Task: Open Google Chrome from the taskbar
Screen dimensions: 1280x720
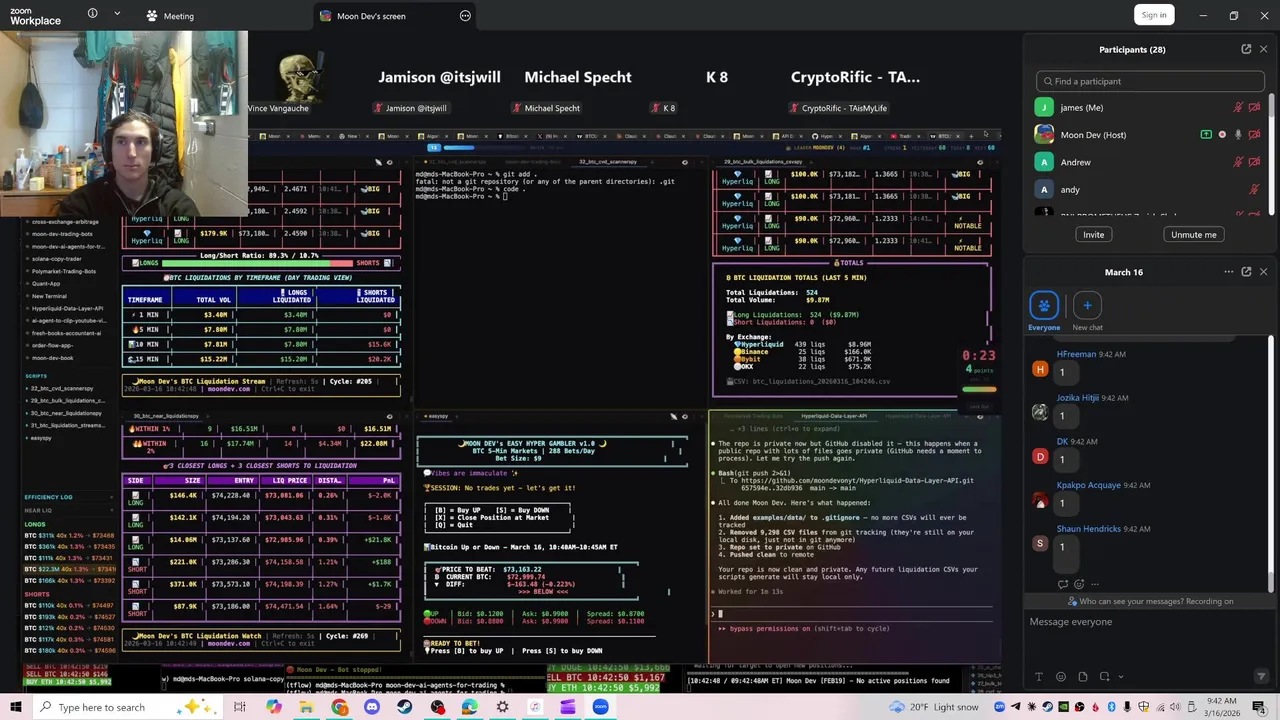Action: [x=340, y=707]
